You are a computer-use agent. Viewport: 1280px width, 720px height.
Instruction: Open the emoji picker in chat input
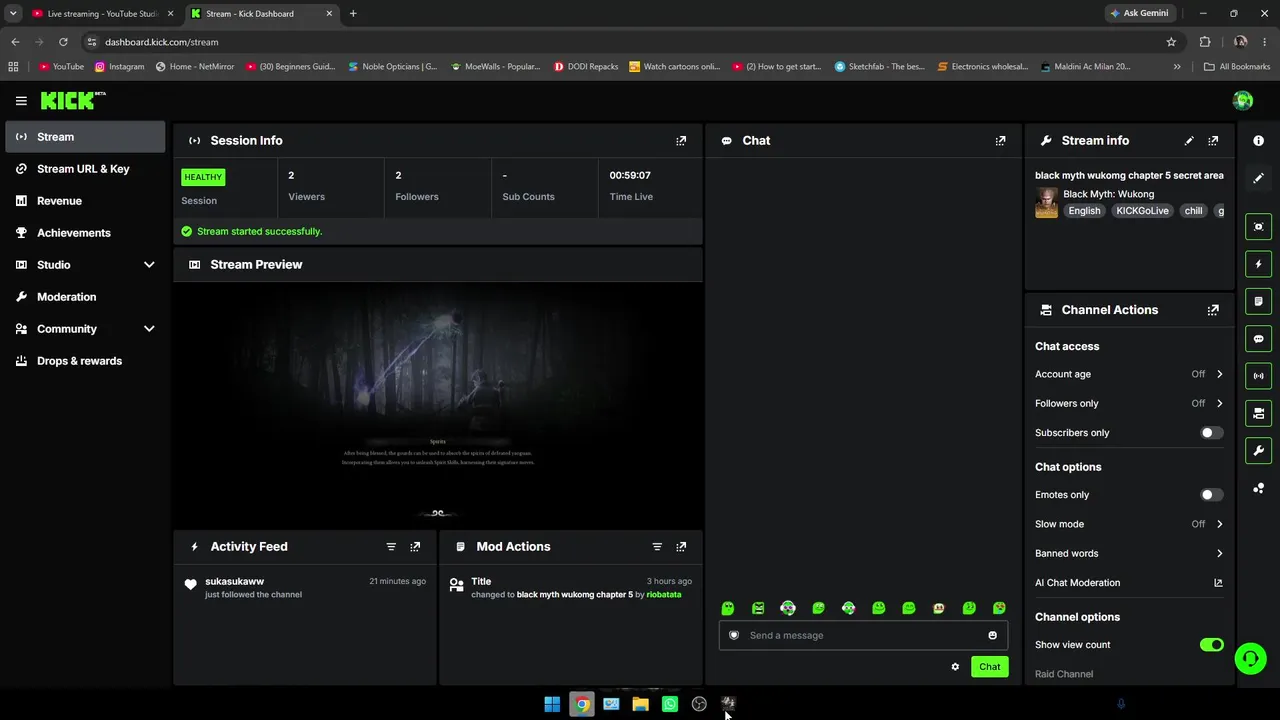[992, 635]
